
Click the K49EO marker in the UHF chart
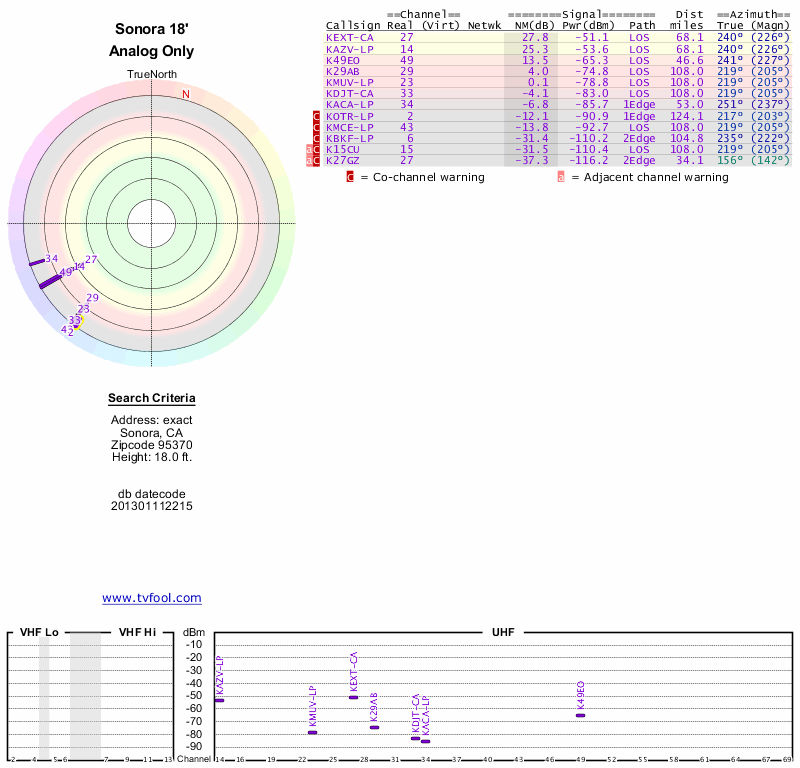(580, 715)
